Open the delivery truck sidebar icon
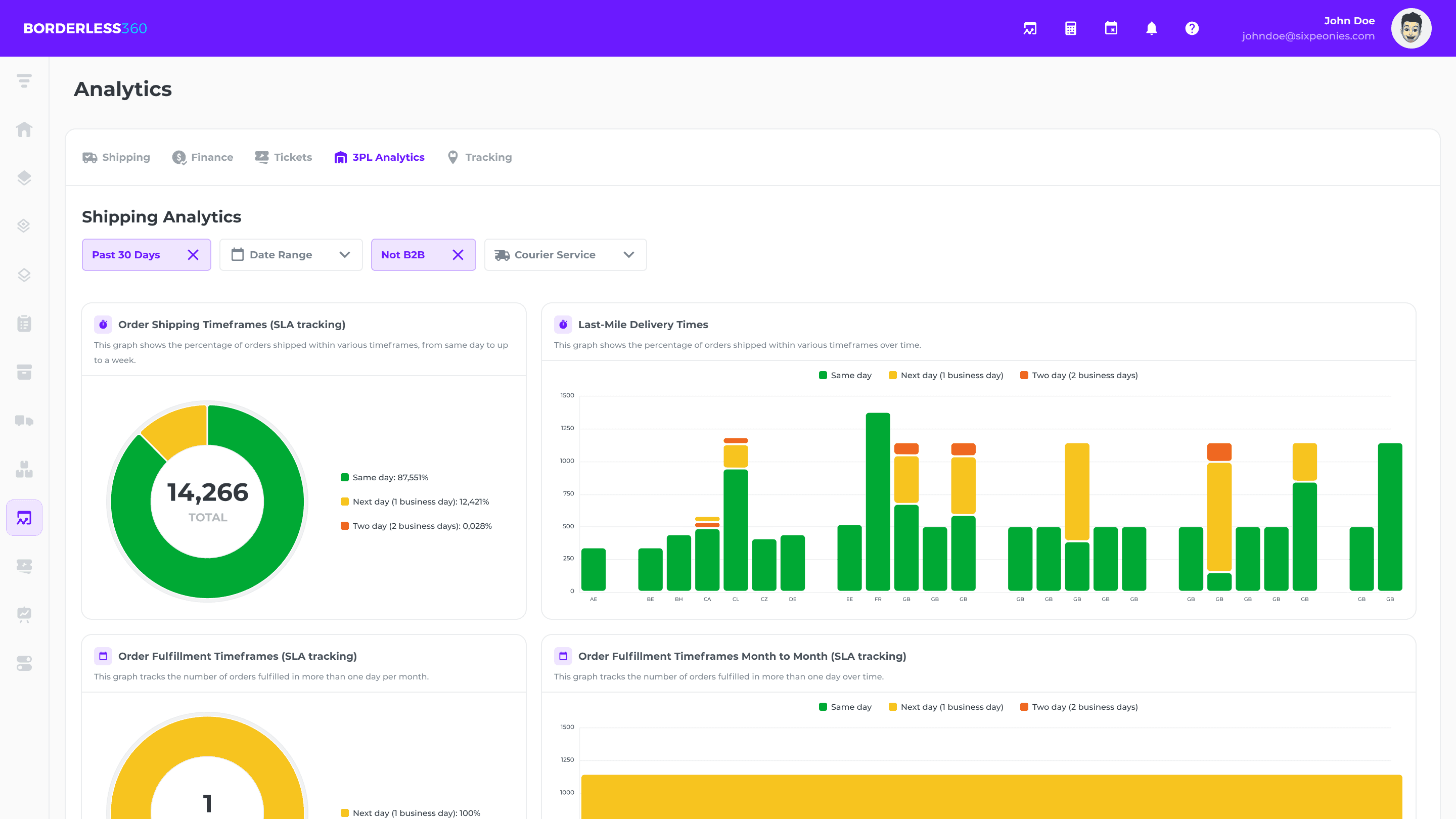The image size is (1456, 819). (24, 421)
